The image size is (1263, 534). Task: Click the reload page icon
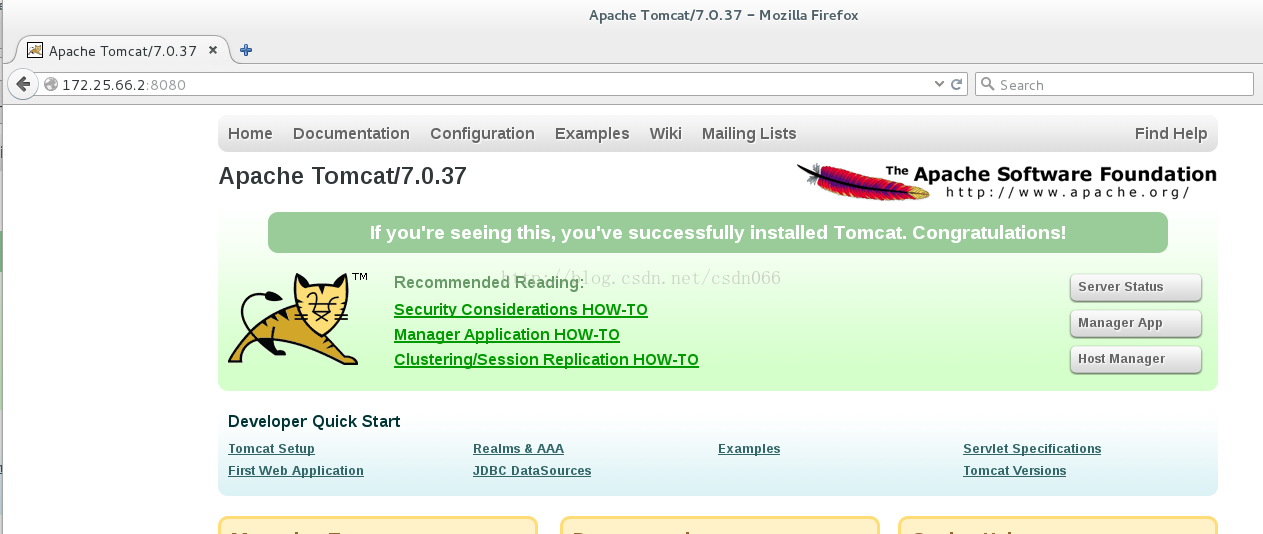point(957,85)
